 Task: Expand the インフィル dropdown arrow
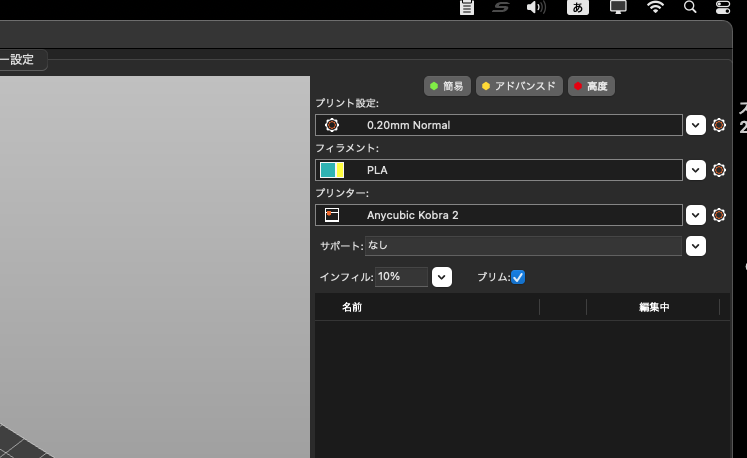(442, 277)
